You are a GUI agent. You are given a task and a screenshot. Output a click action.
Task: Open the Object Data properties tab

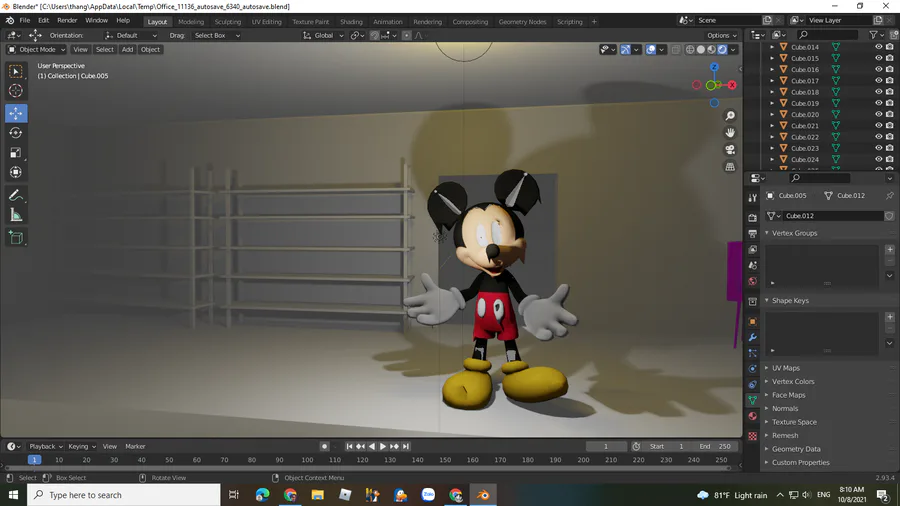coord(752,400)
